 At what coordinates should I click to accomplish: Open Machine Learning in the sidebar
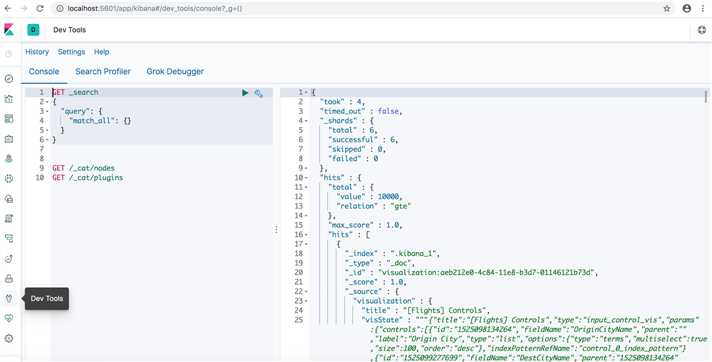point(9,179)
